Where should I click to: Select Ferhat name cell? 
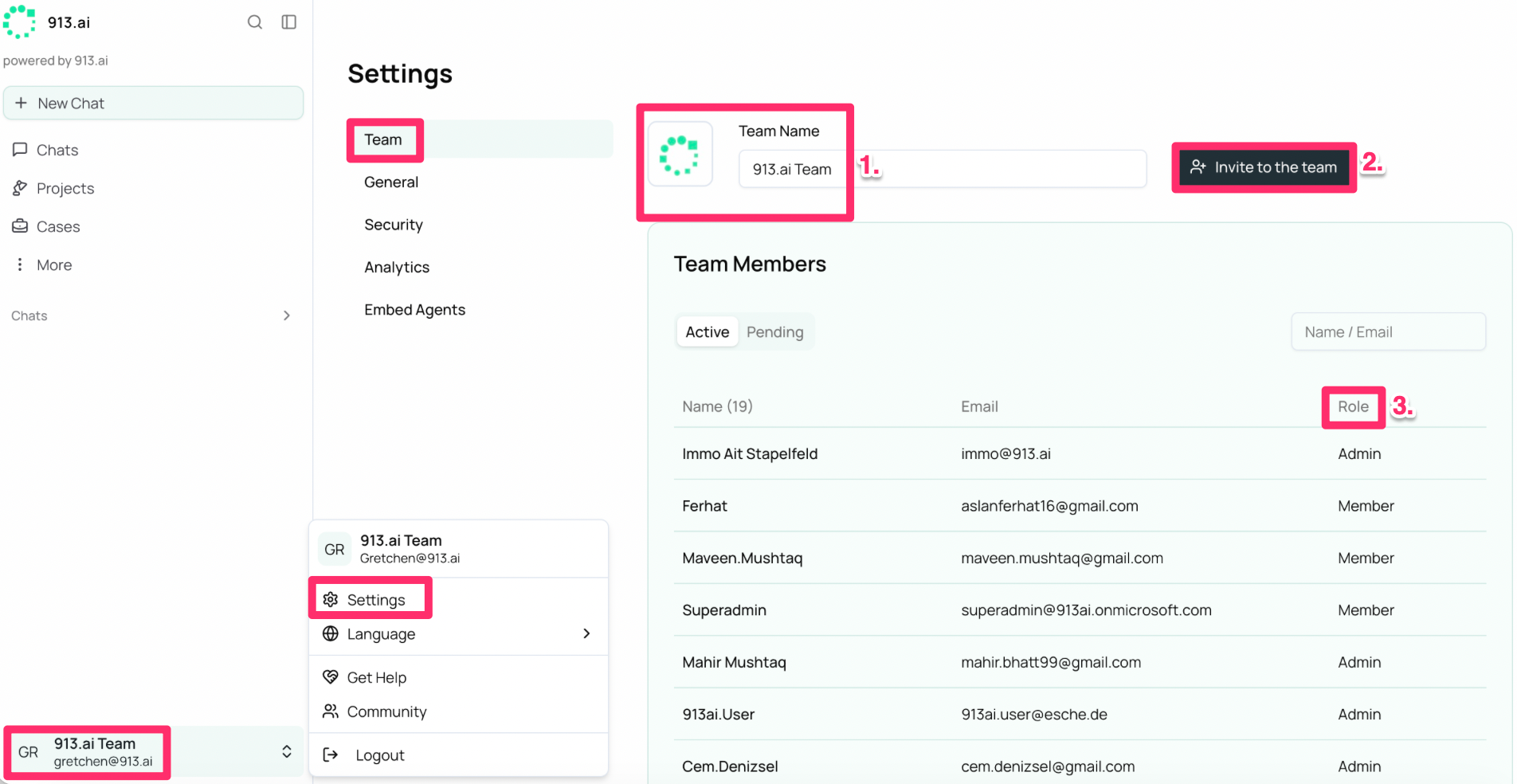click(704, 506)
